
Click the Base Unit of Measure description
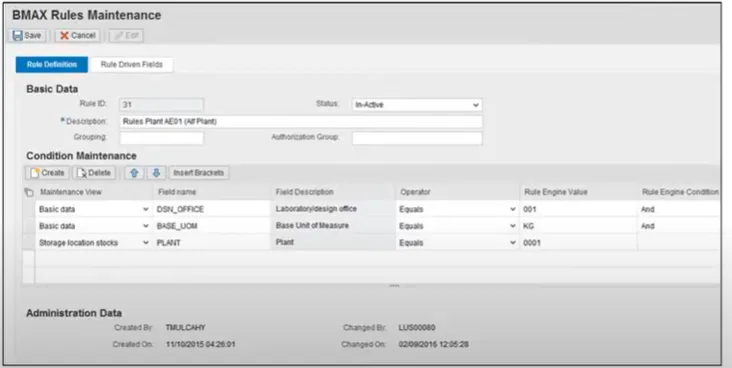click(333, 226)
